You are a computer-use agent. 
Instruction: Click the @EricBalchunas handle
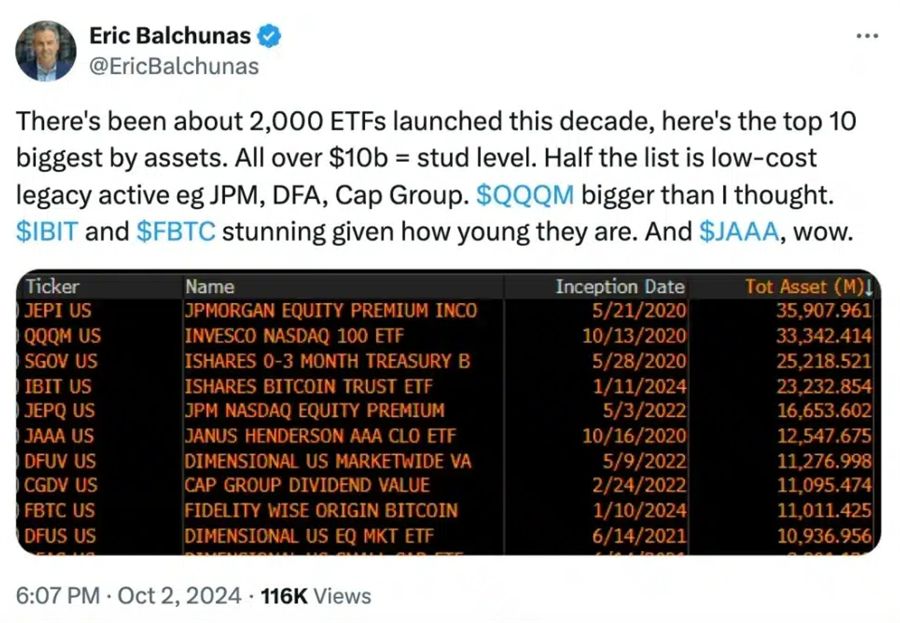click(174, 66)
